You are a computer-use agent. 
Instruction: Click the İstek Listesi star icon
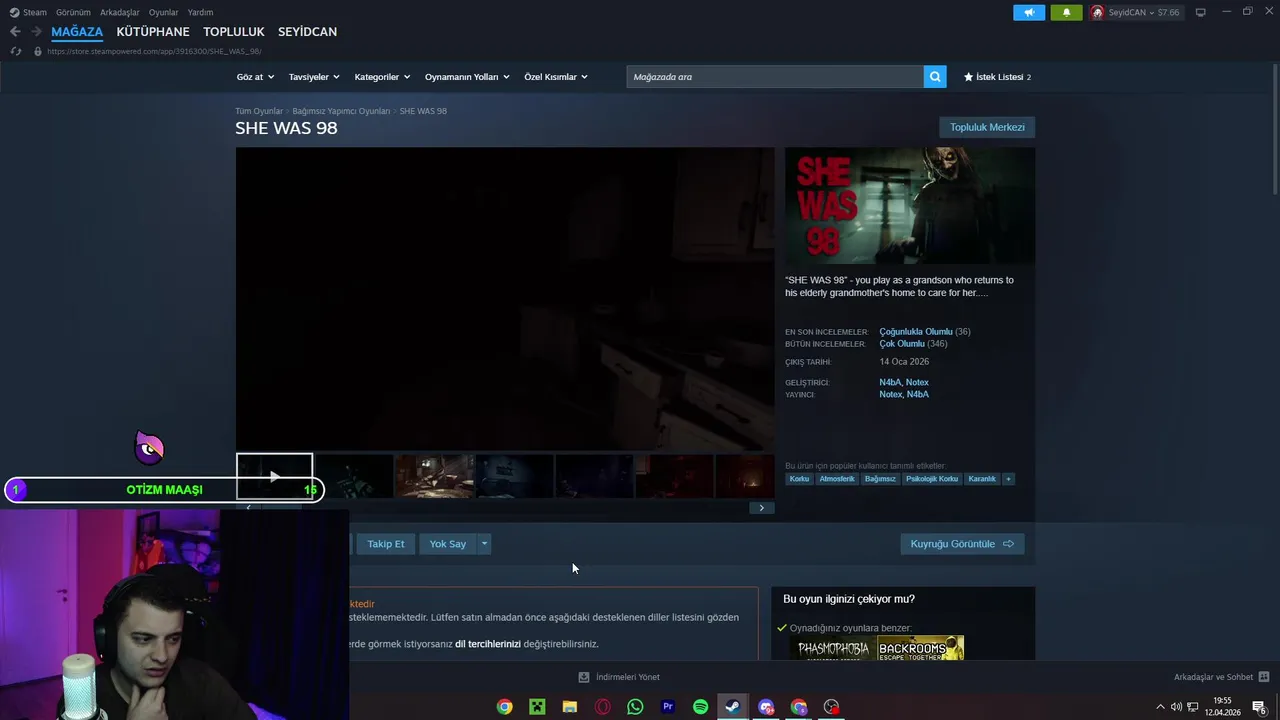point(968,77)
